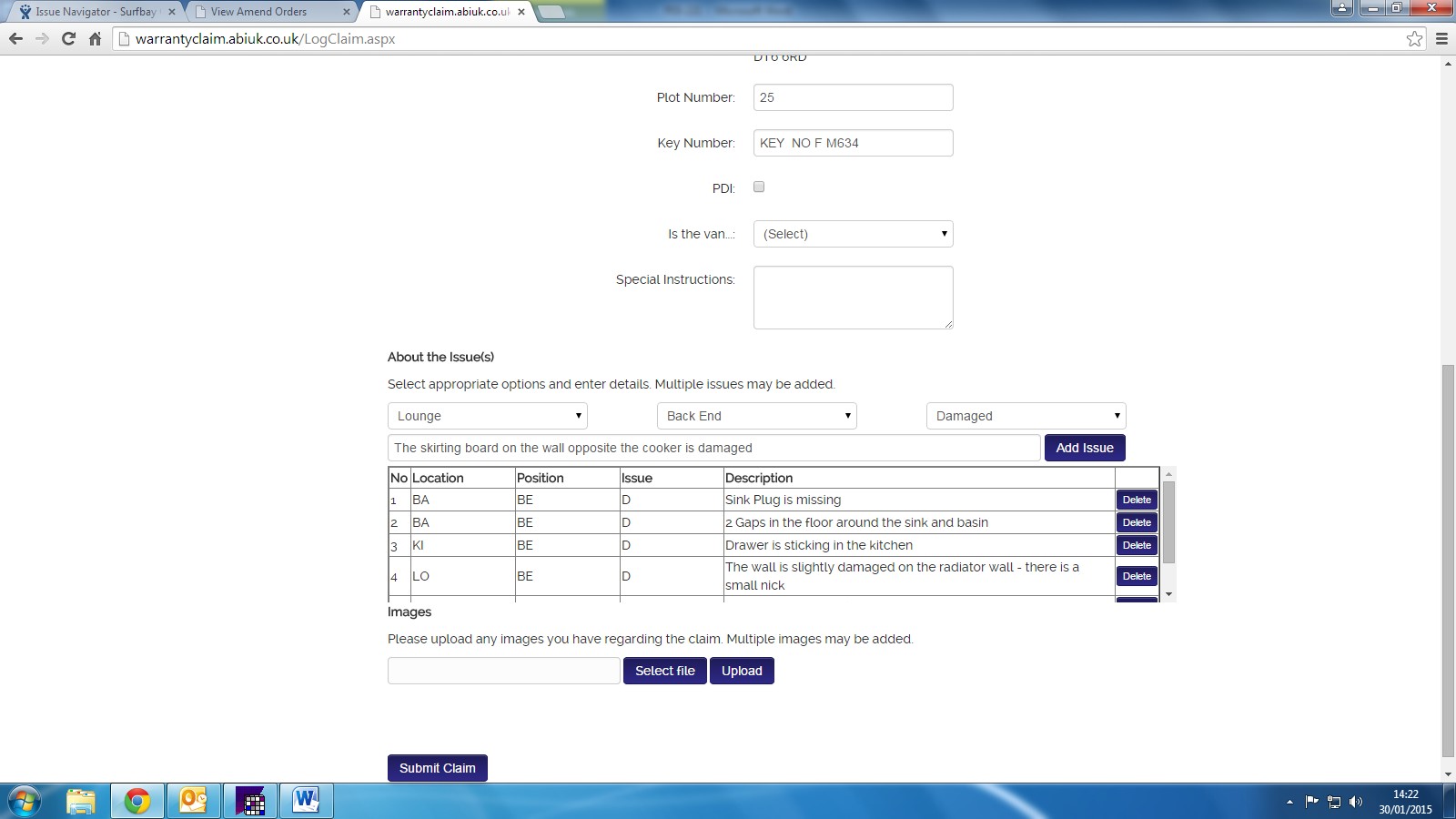Screen dimensions: 1456x819
Task: Open Outlook from the taskbar
Action: pyautogui.click(x=193, y=801)
